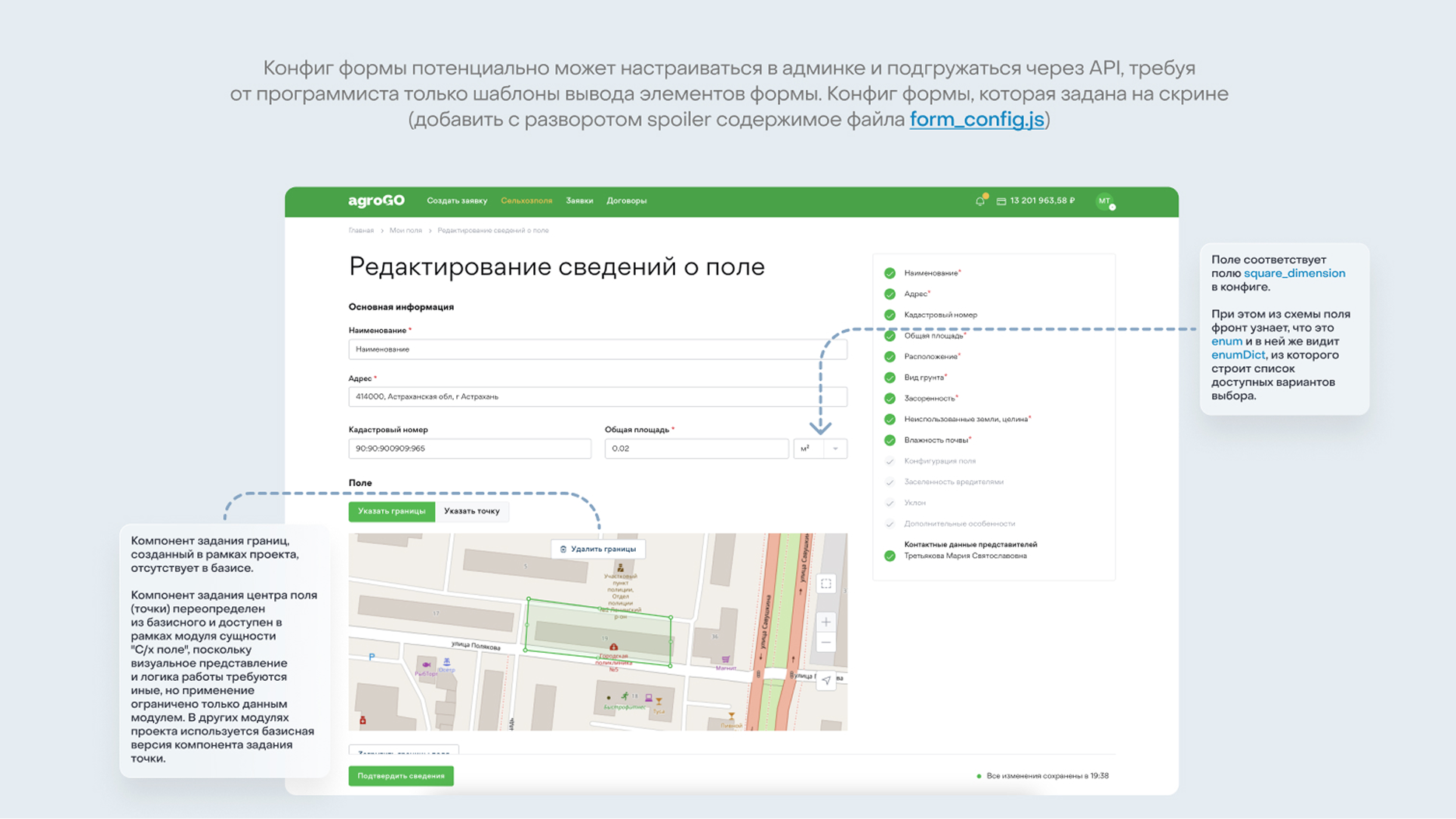Click the Главная breadcrumb
1456x819 pixels.
(361, 230)
